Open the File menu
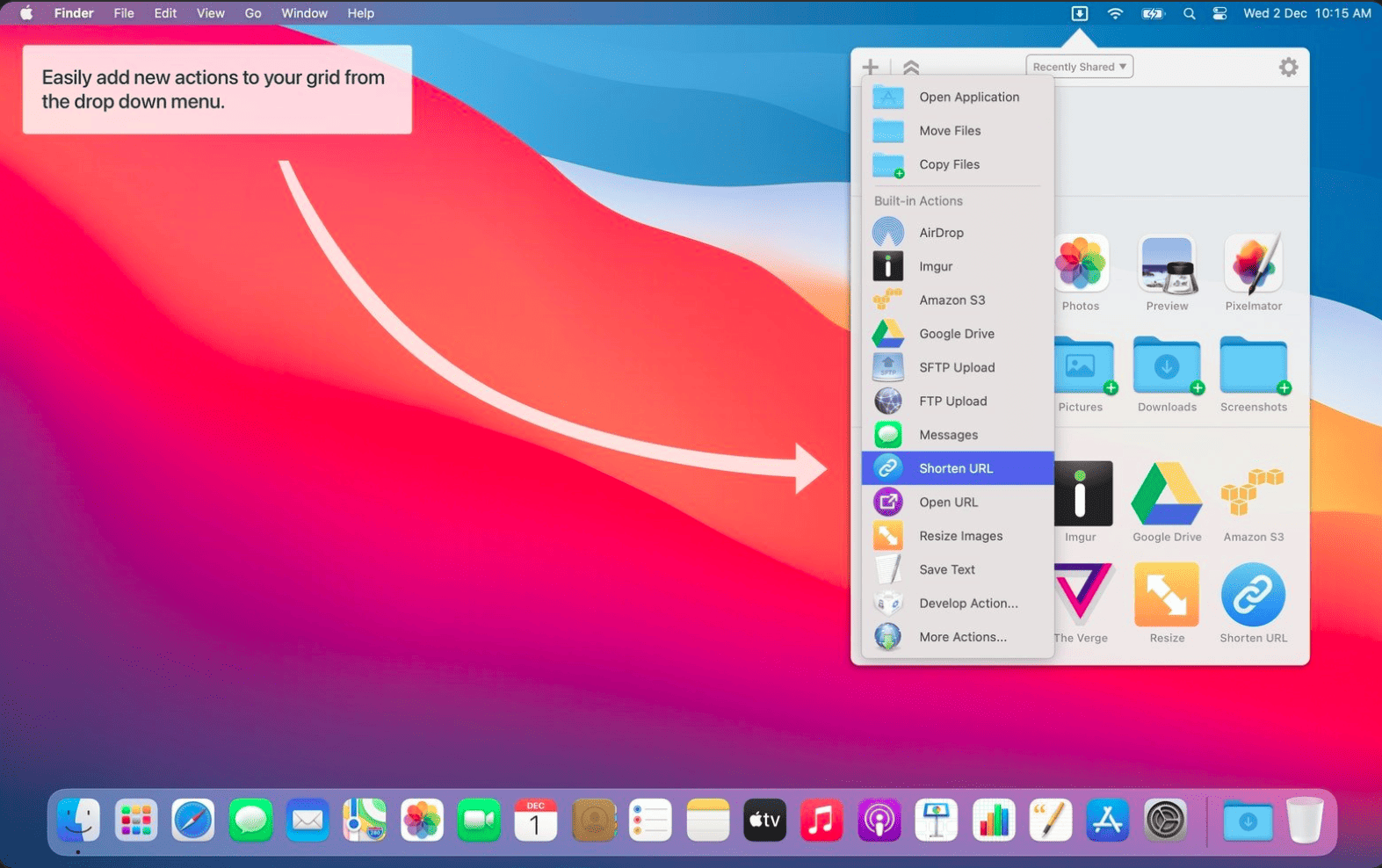The height and width of the screenshot is (868, 1382). [x=124, y=13]
